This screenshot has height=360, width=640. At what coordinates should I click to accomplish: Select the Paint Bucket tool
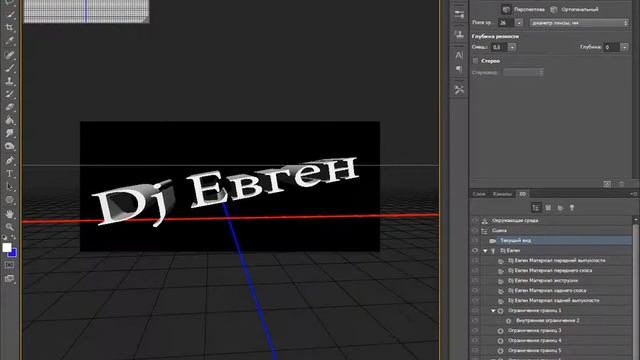tap(9, 120)
